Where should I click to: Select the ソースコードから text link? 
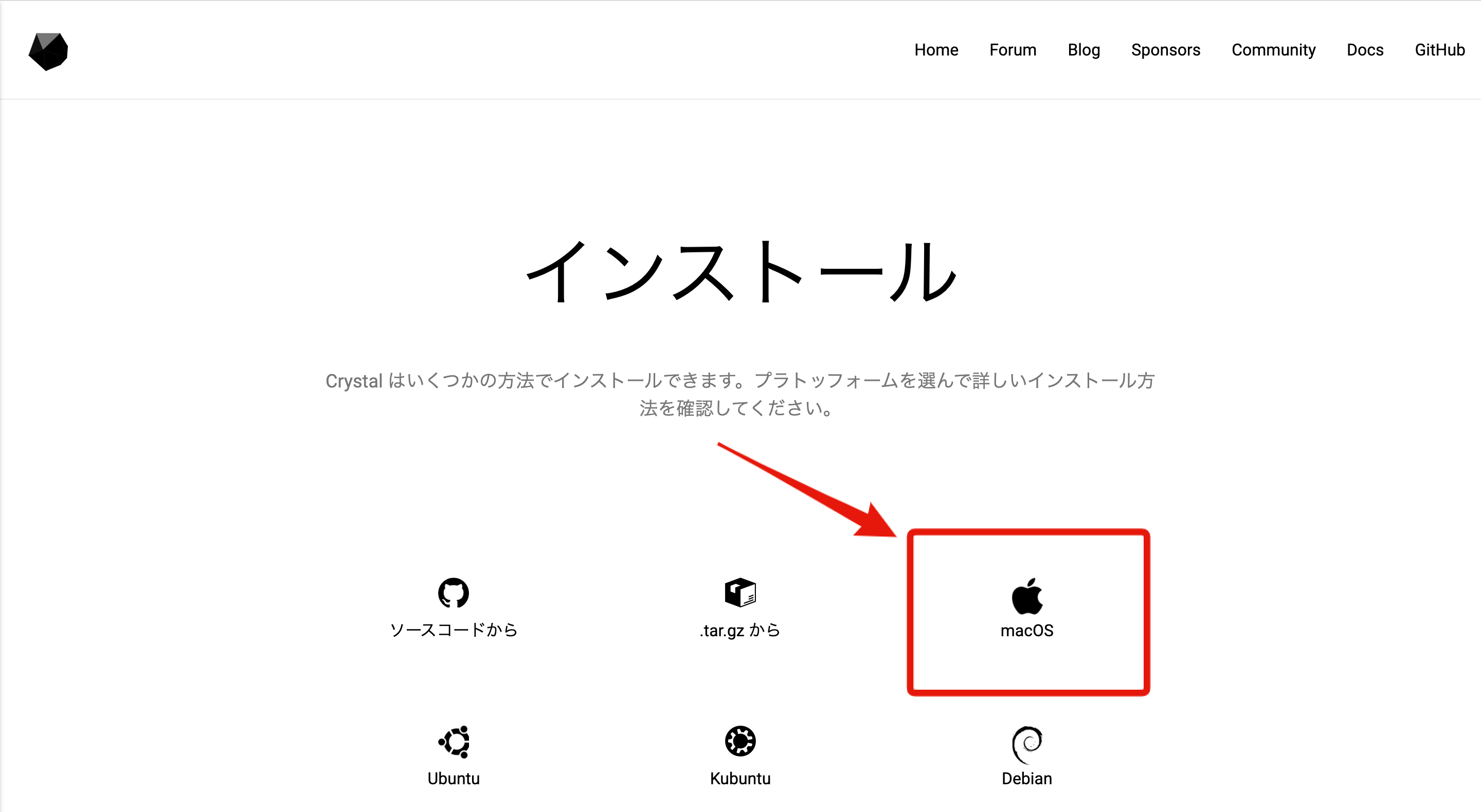pos(453,630)
